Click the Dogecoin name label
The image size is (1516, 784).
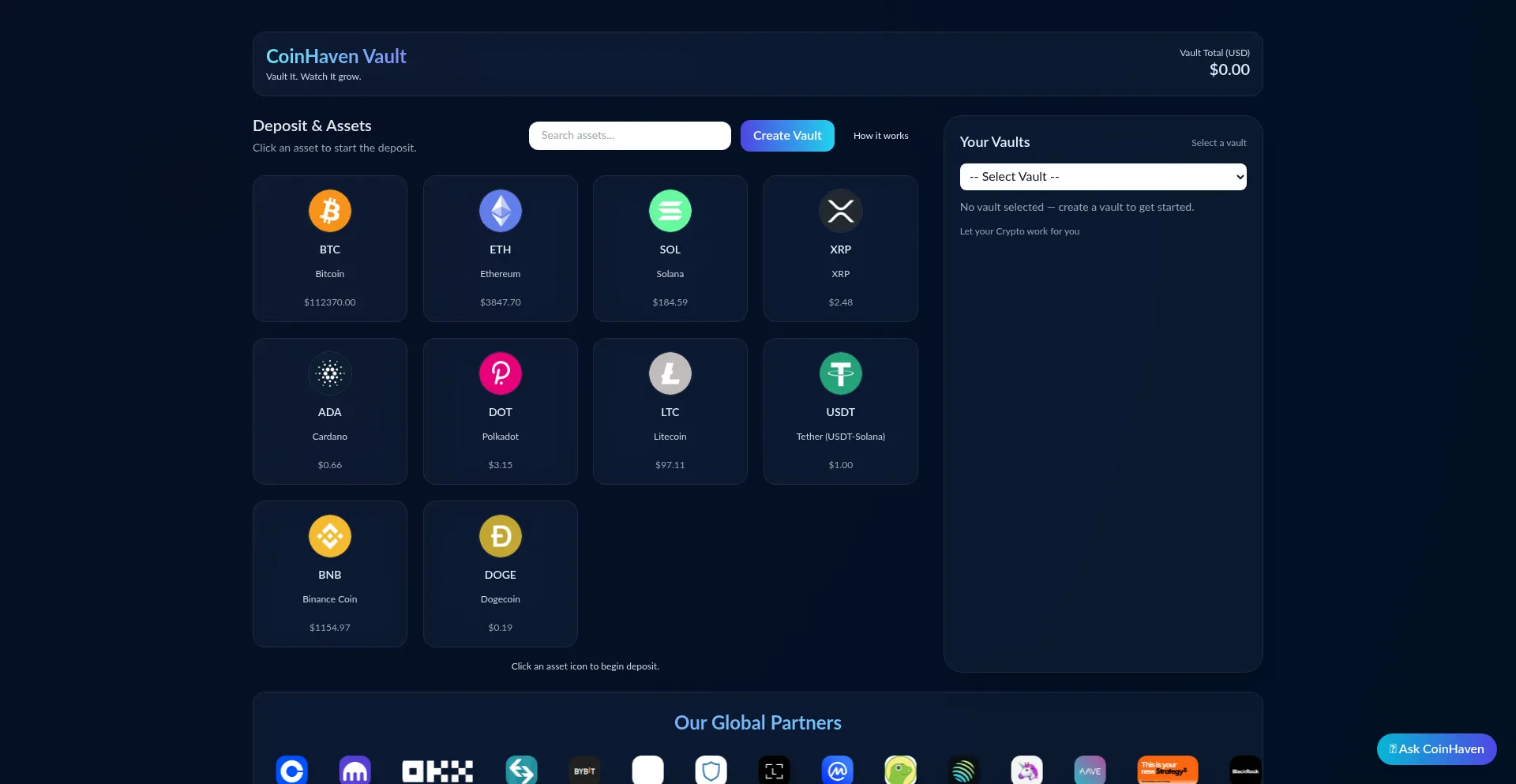[501, 599]
